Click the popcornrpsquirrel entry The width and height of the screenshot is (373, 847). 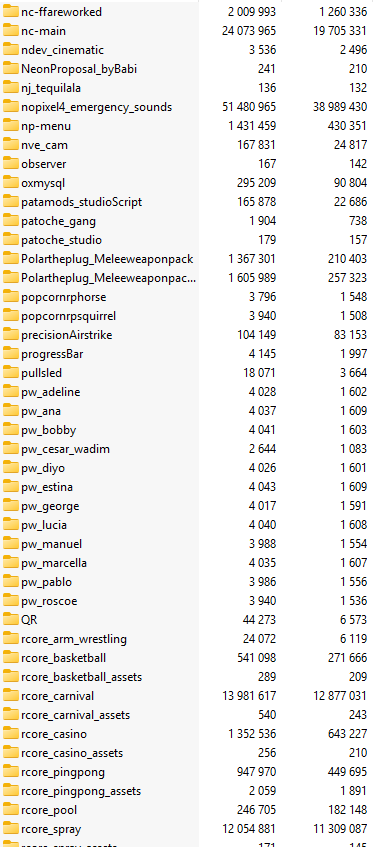(186, 316)
